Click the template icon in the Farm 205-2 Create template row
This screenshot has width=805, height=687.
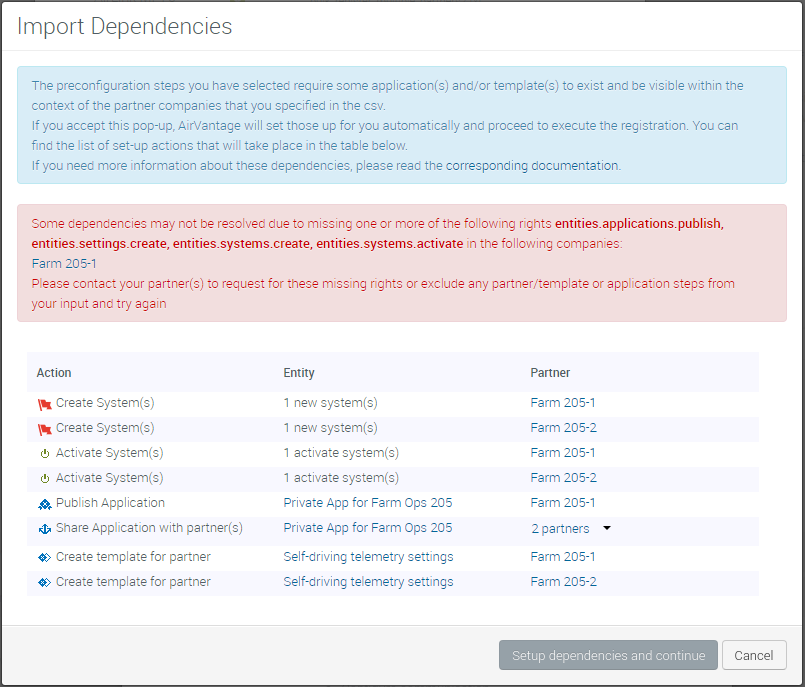(44, 582)
